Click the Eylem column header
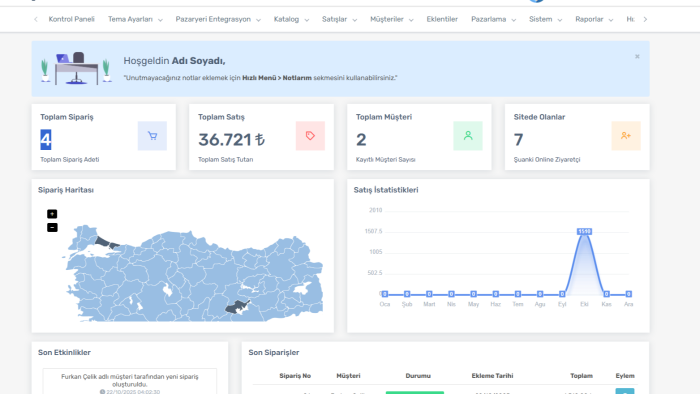The width and height of the screenshot is (700, 394). coord(625,376)
